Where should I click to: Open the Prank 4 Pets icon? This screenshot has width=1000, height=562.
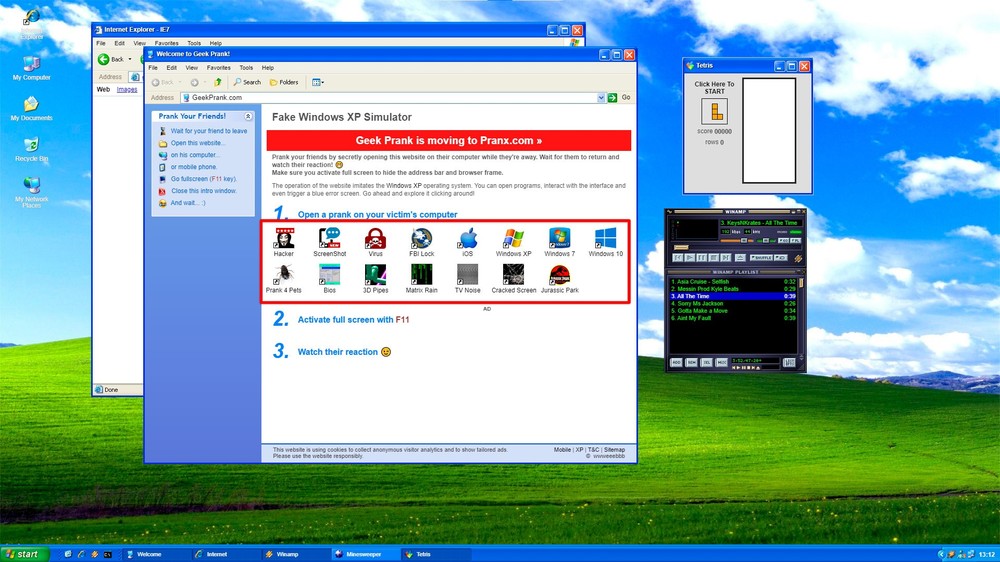coord(284,279)
